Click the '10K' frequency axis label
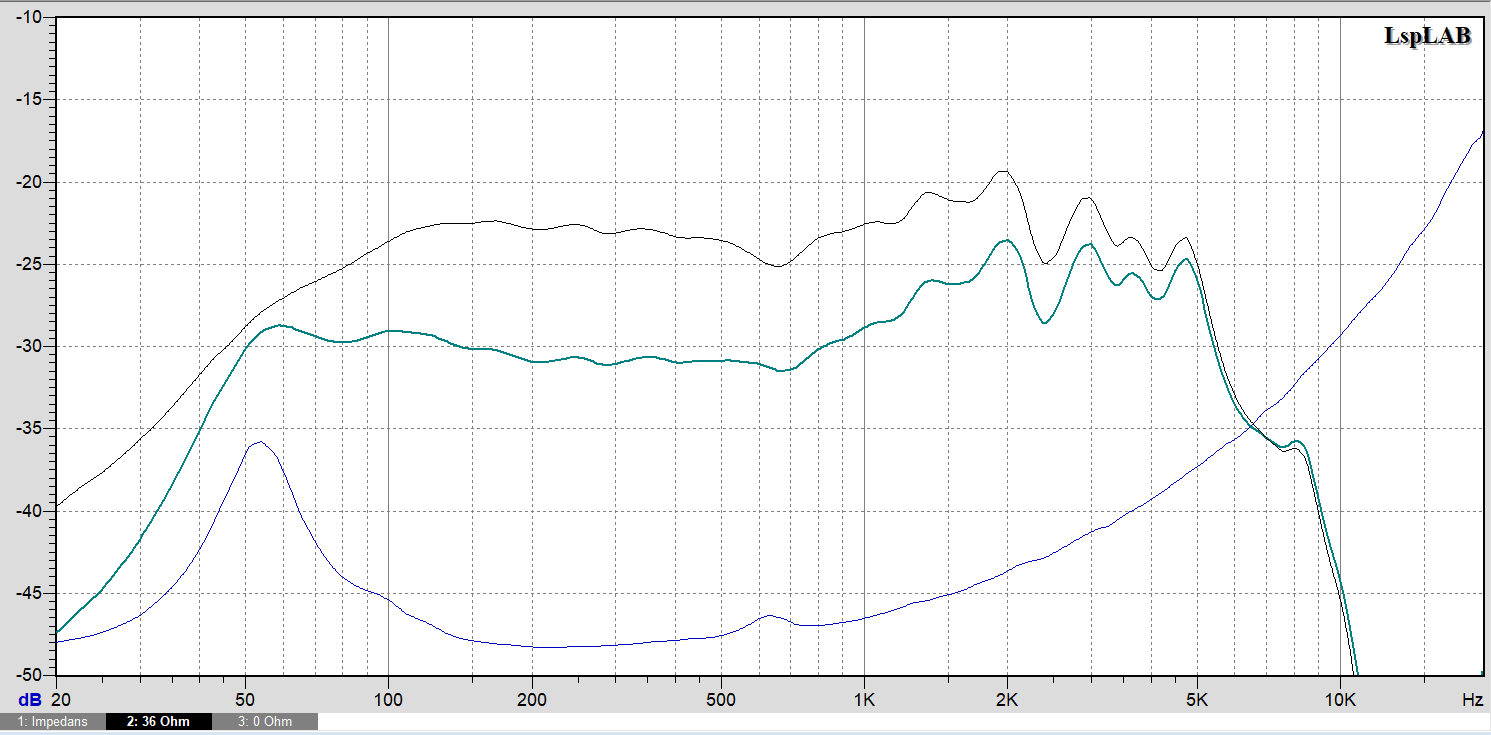1491x735 pixels. coord(1340,698)
